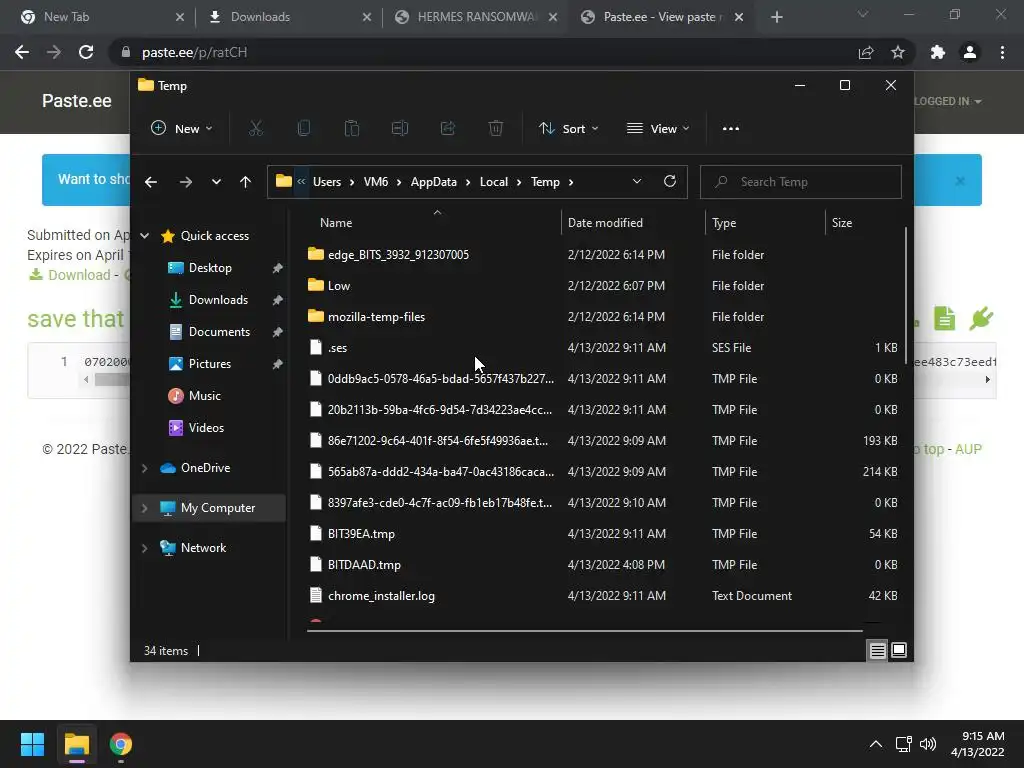
Task: Expand address bar history dropdown
Action: point(637,182)
